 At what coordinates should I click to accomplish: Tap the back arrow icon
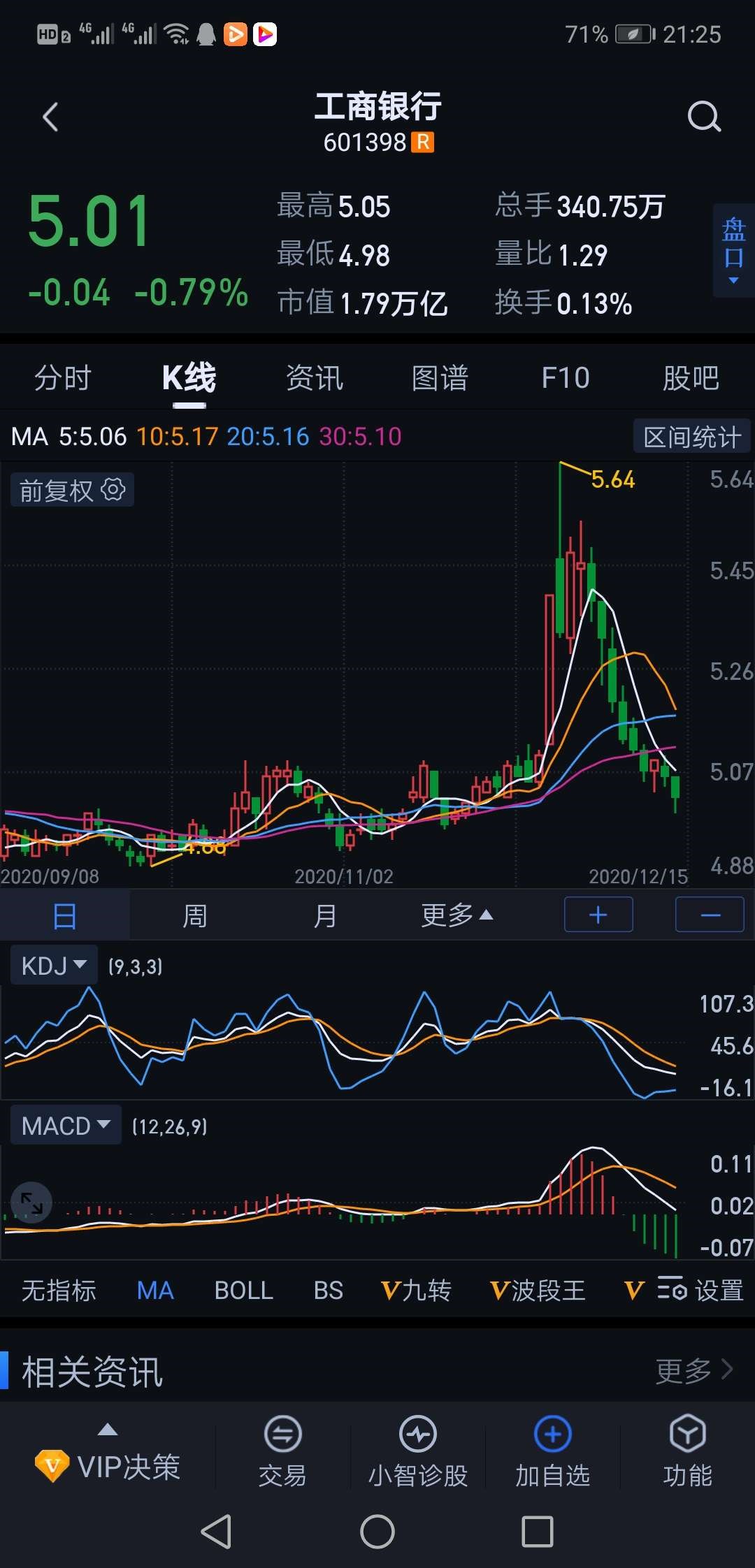[x=50, y=117]
